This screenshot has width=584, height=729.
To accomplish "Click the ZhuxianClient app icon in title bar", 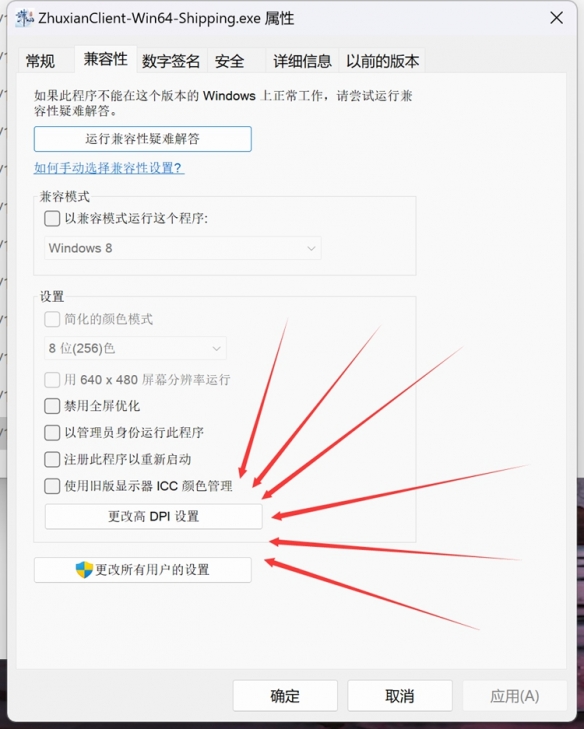I will point(25,18).
